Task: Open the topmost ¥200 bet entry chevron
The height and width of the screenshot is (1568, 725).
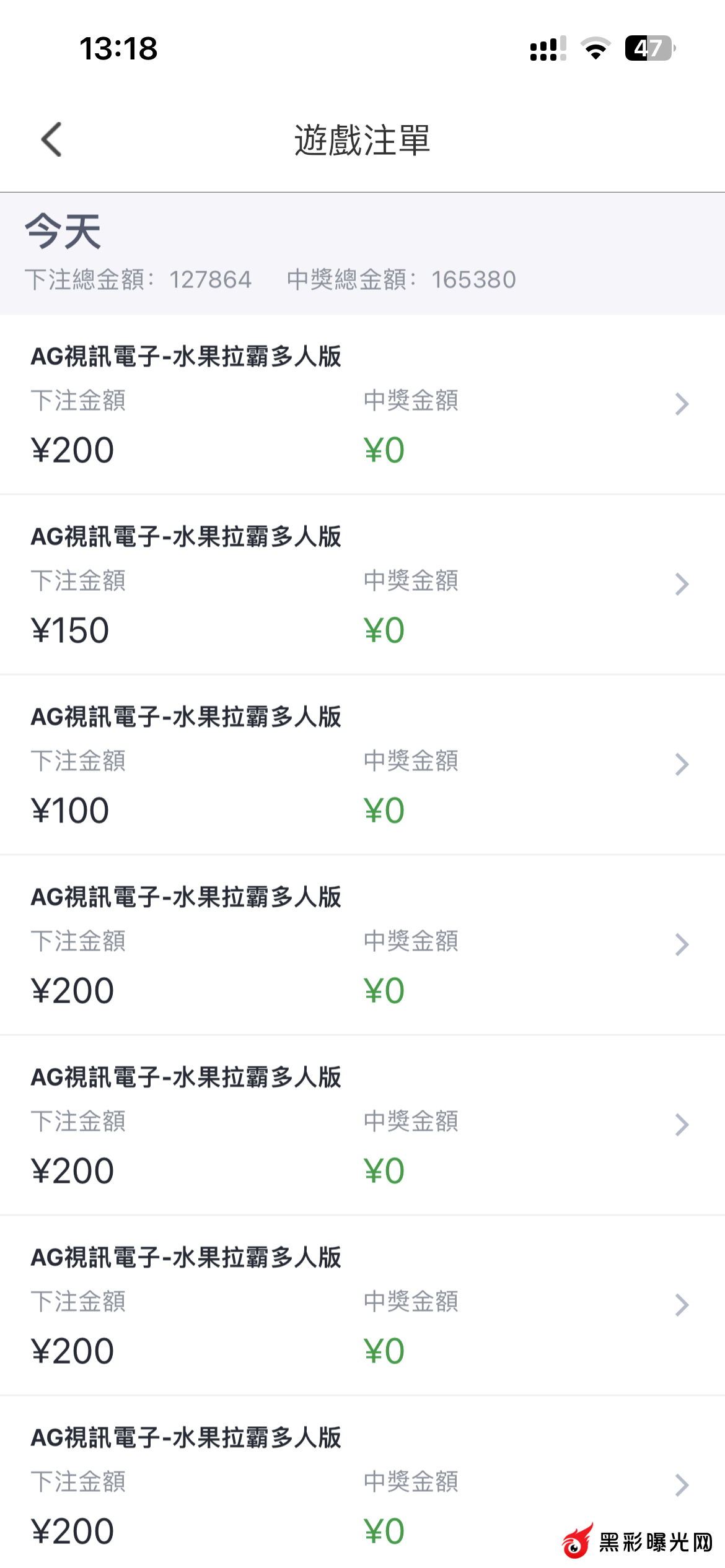Action: [682, 404]
